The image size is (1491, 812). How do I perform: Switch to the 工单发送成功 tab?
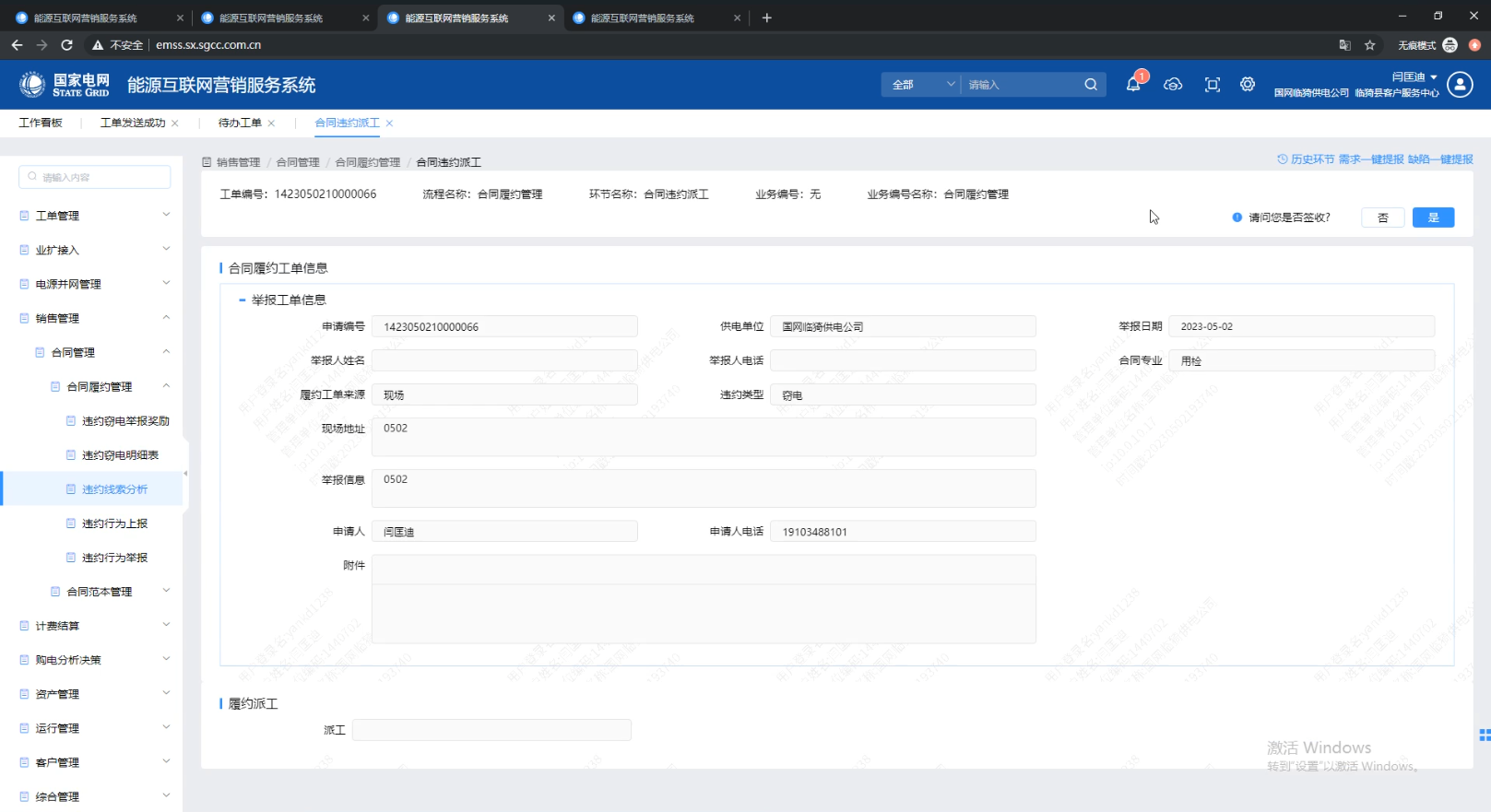click(x=133, y=123)
